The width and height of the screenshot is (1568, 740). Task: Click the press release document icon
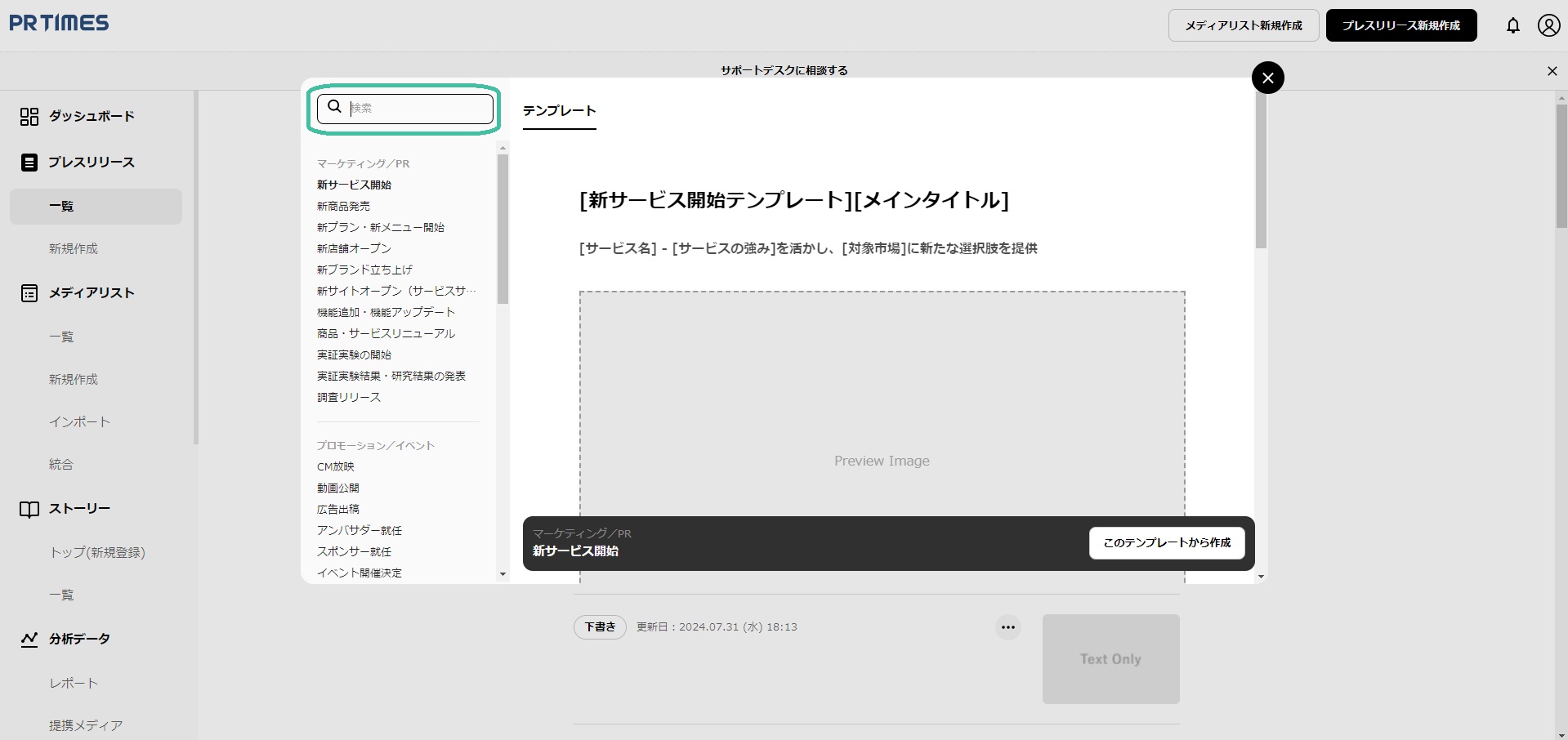click(x=29, y=163)
